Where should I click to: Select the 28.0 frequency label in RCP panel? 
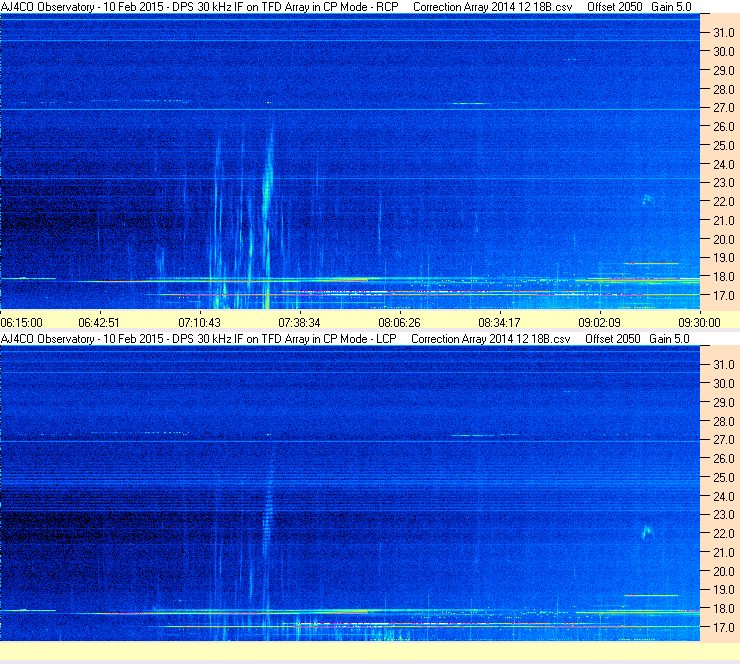coord(724,90)
